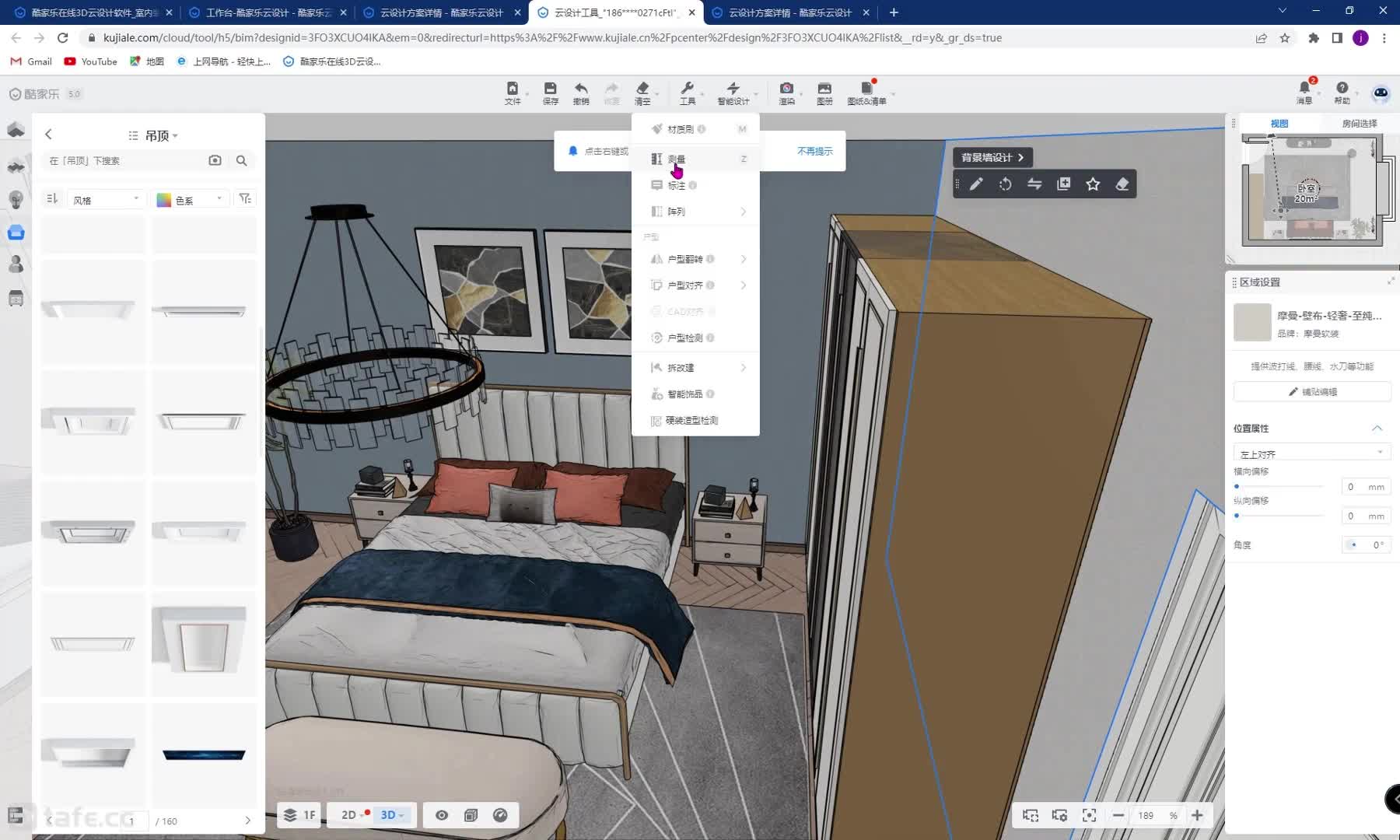
Task: Click image search camera icon in search box
Action: [215, 160]
